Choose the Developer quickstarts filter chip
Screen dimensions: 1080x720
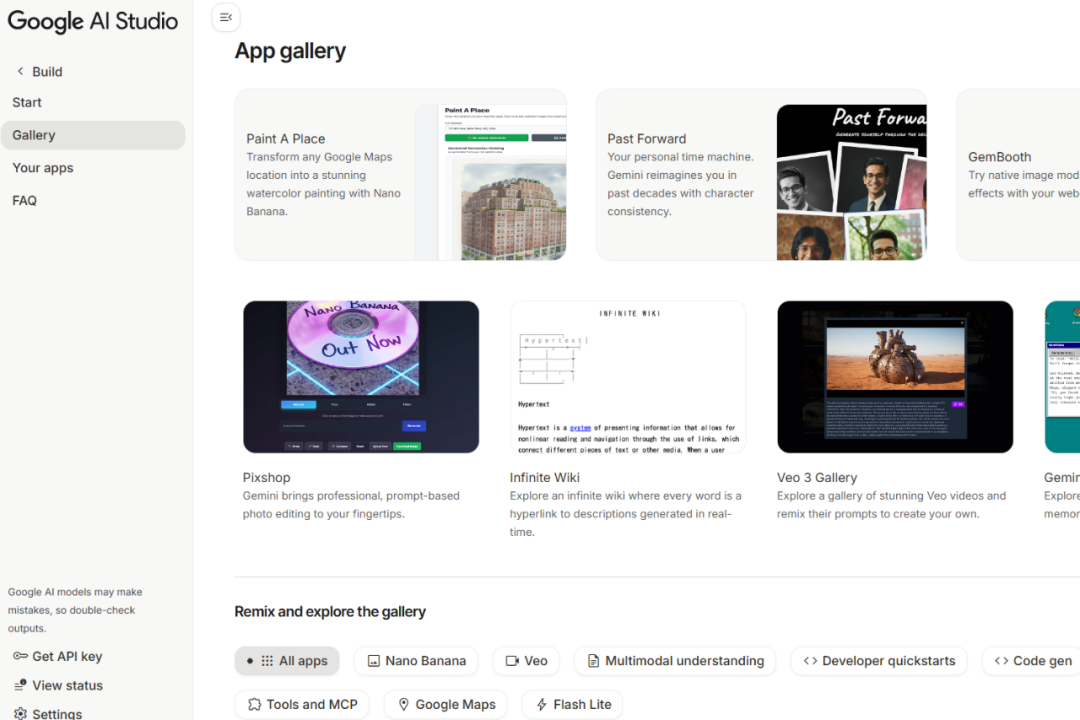(879, 661)
